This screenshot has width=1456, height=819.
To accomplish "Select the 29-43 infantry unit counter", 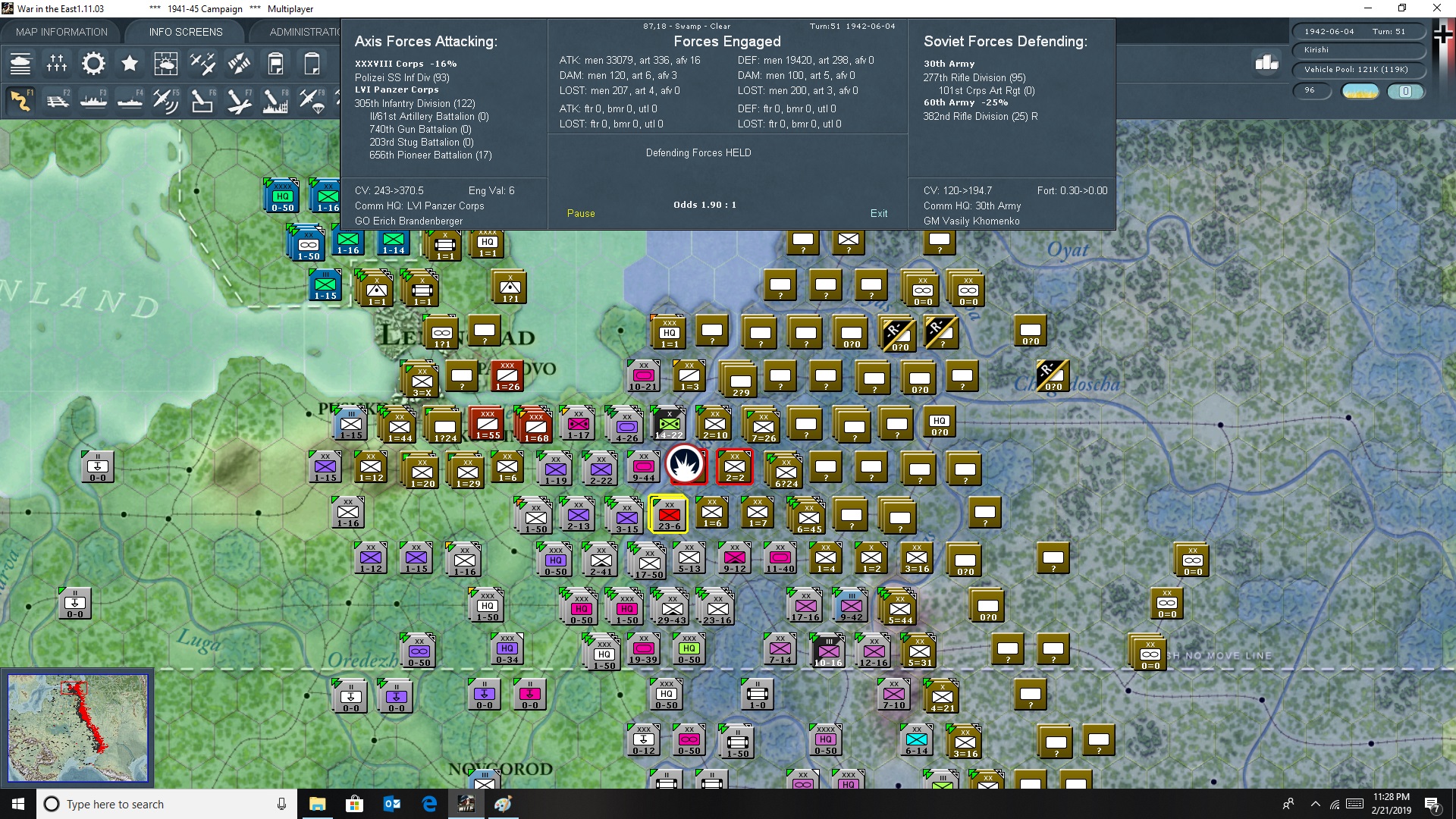I will coord(671,607).
